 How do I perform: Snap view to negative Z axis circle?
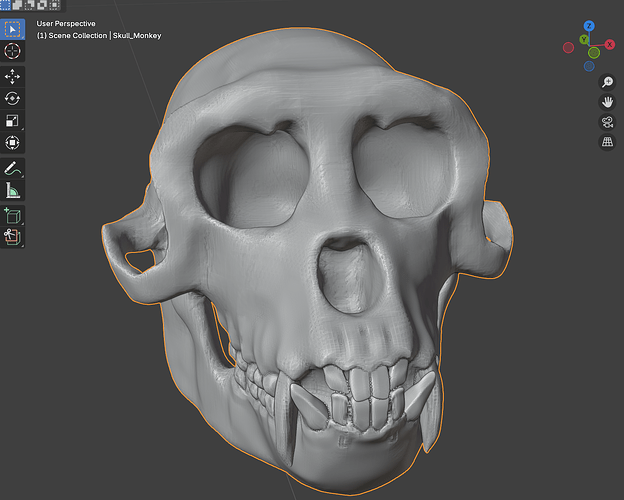click(x=589, y=66)
